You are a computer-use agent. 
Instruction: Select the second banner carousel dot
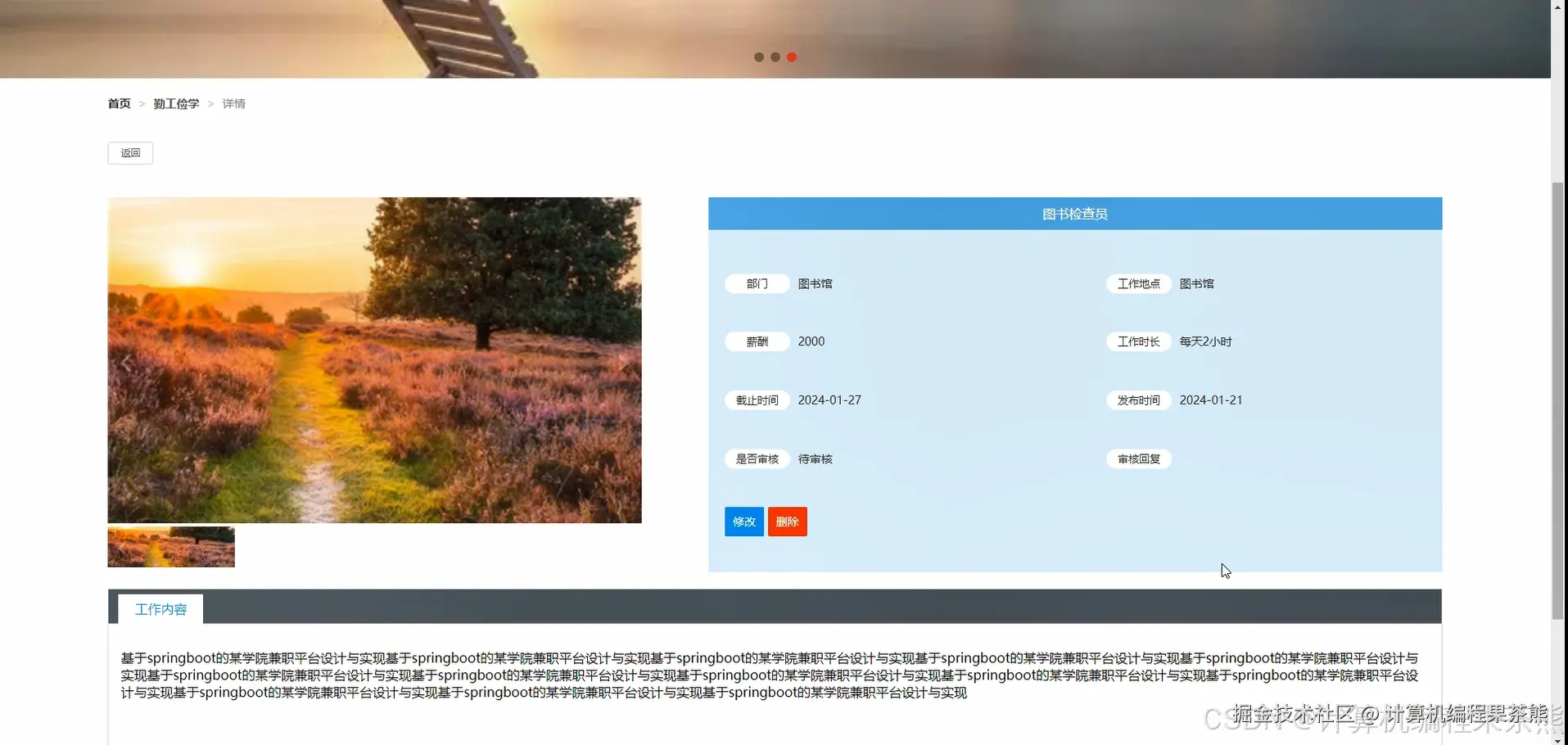(775, 57)
